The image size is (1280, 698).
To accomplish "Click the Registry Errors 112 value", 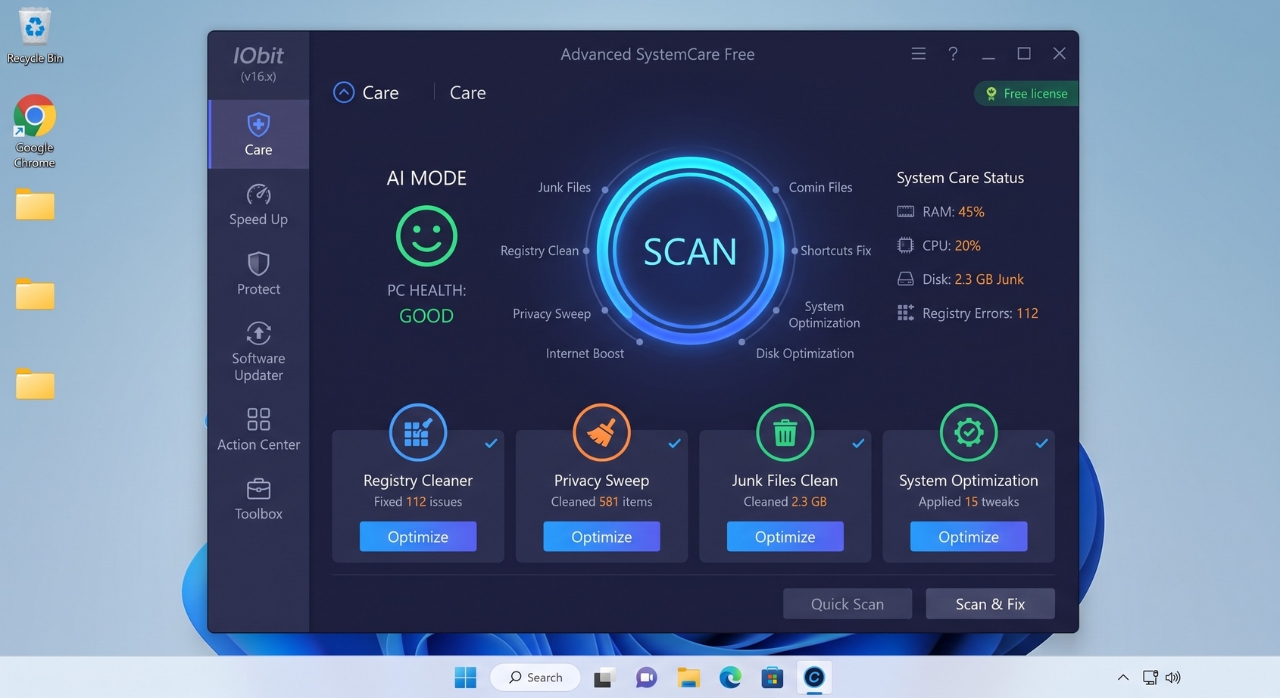I will click(1027, 313).
